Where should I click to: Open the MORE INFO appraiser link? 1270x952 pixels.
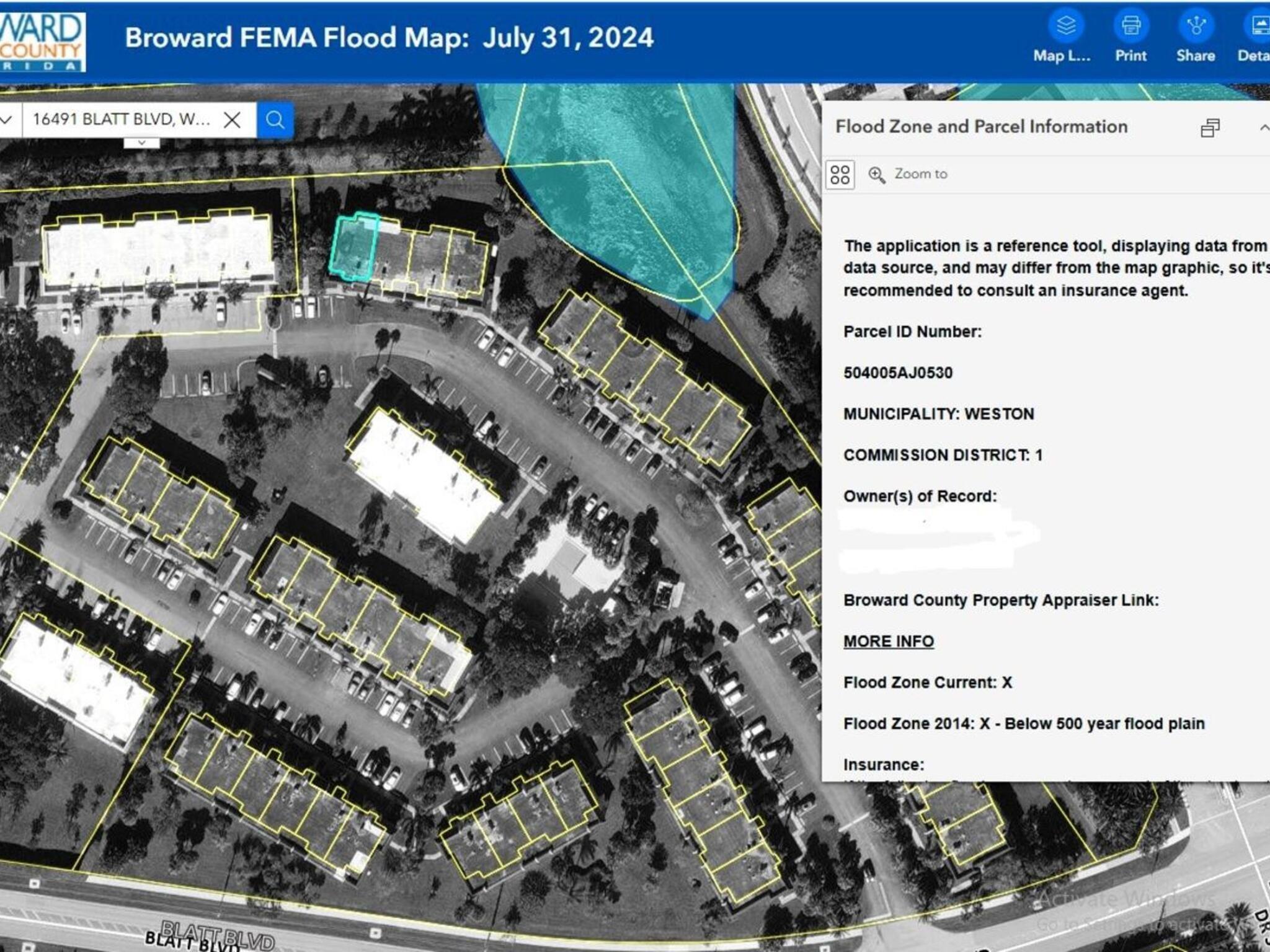888,641
